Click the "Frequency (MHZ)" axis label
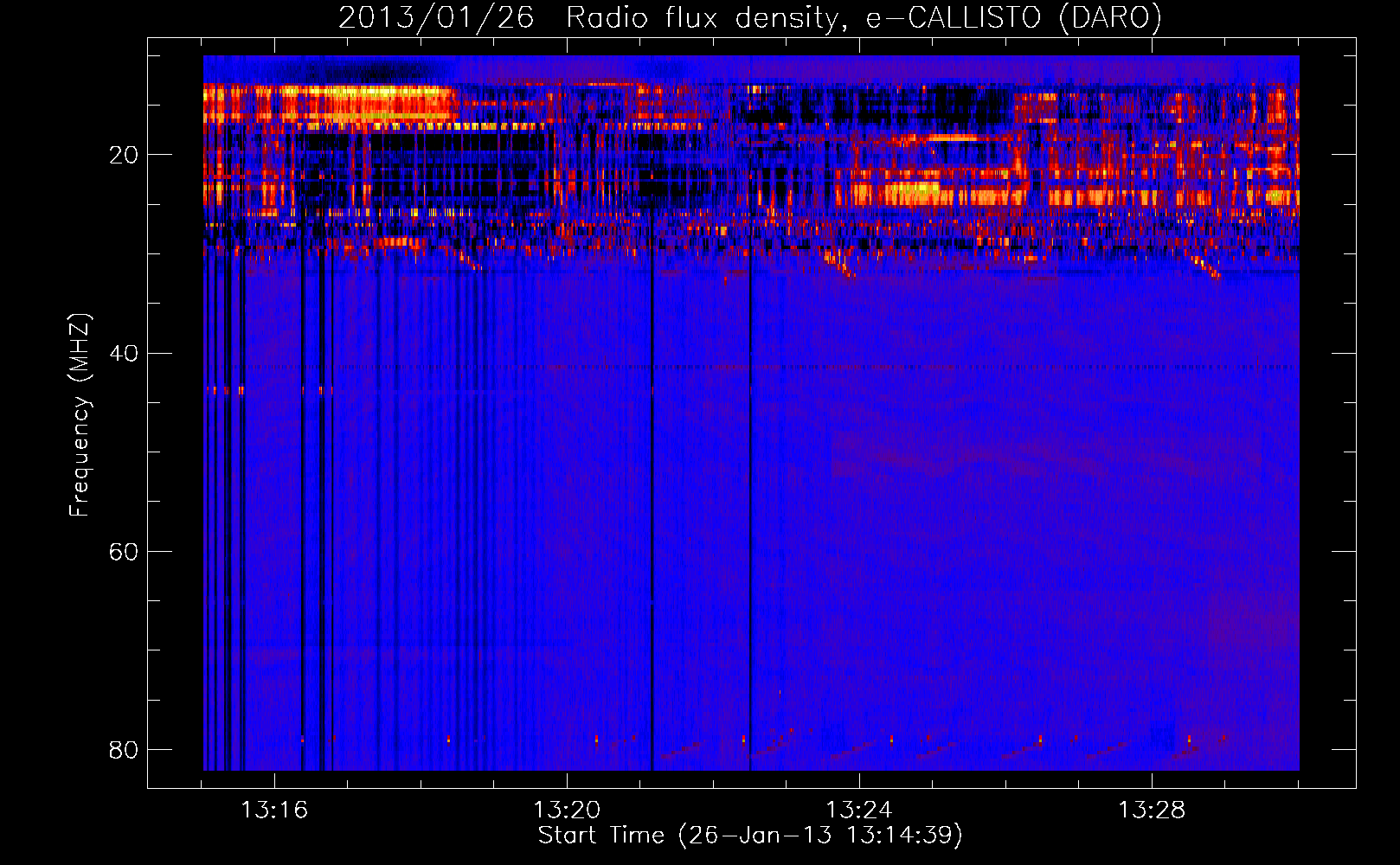 (79, 415)
